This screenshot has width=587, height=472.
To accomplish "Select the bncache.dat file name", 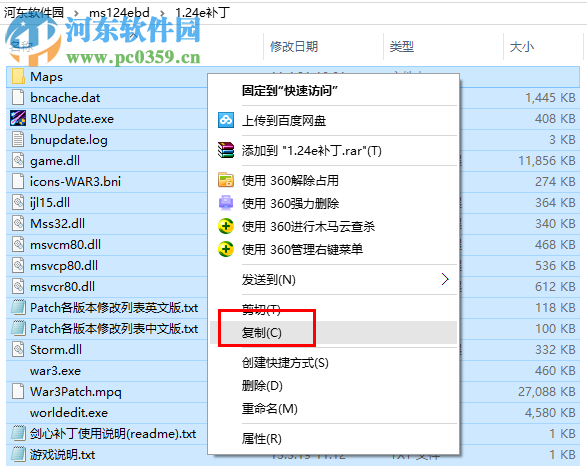I will [65, 98].
